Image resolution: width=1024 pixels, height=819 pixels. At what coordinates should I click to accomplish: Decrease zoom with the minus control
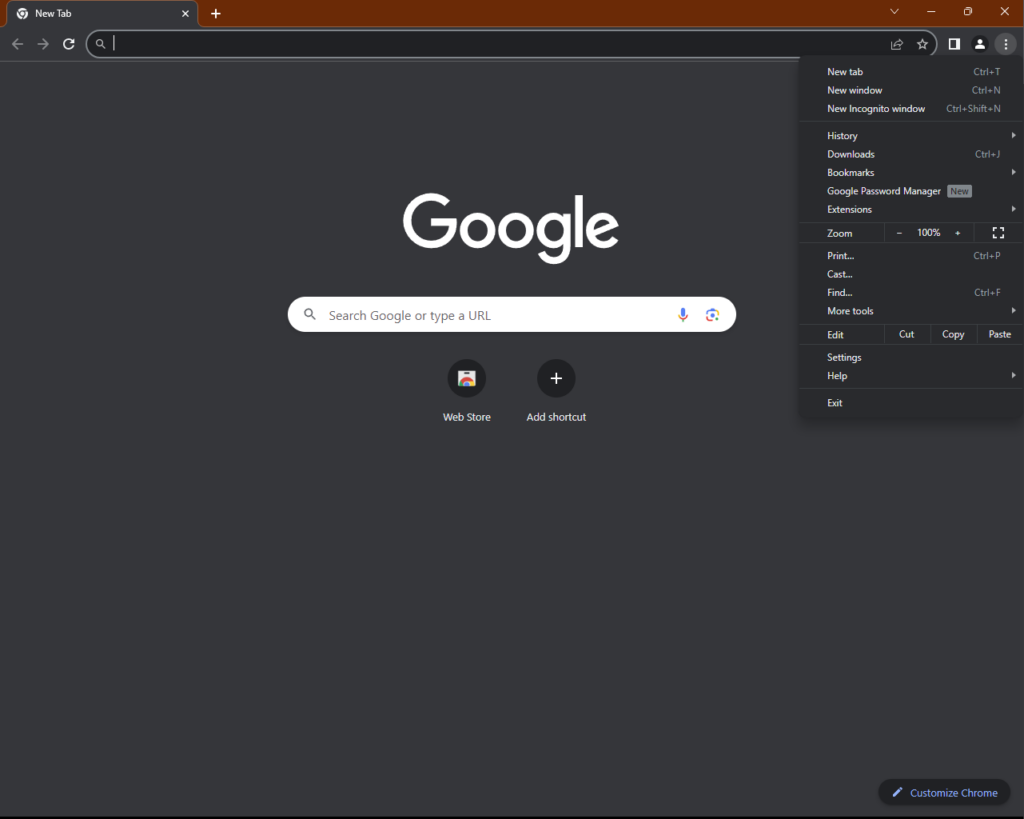point(899,232)
